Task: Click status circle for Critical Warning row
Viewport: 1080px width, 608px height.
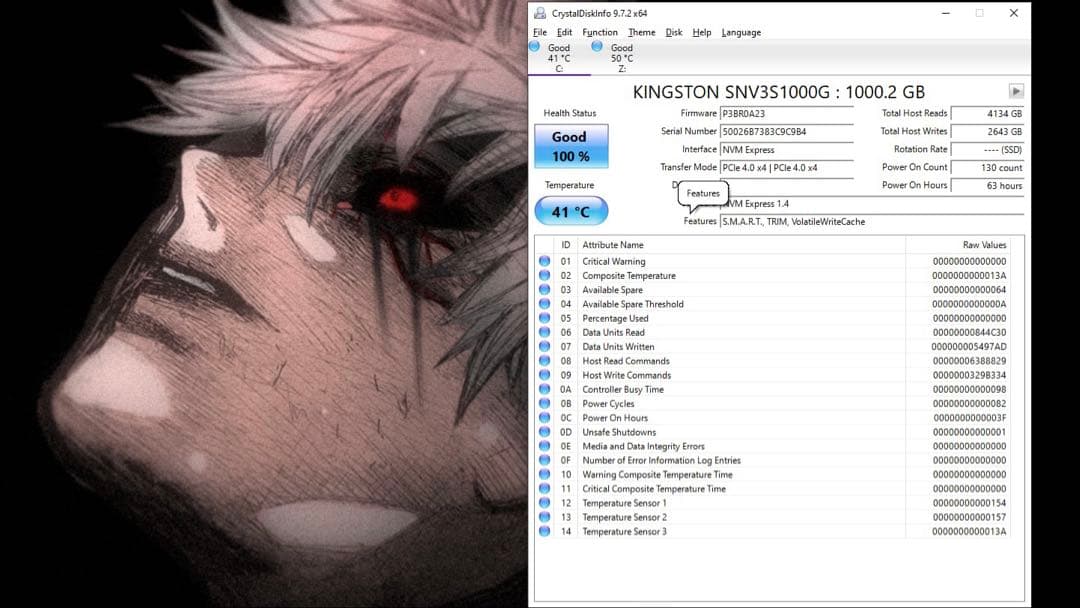Action: click(544, 261)
